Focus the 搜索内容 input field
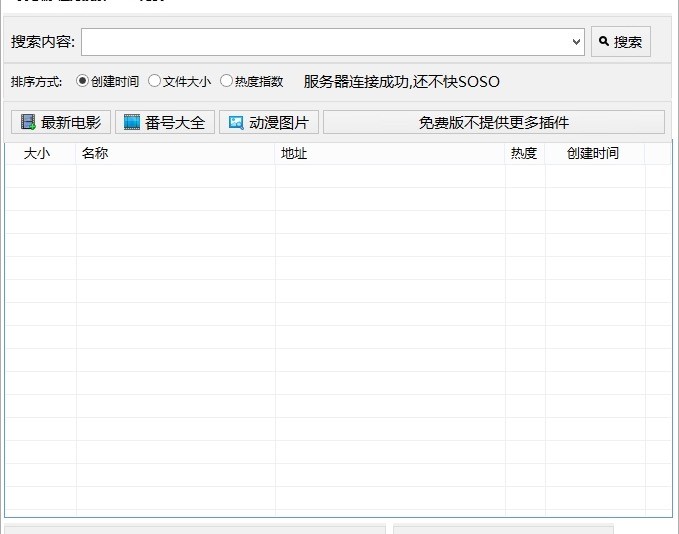This screenshot has height=534, width=679. (333, 42)
